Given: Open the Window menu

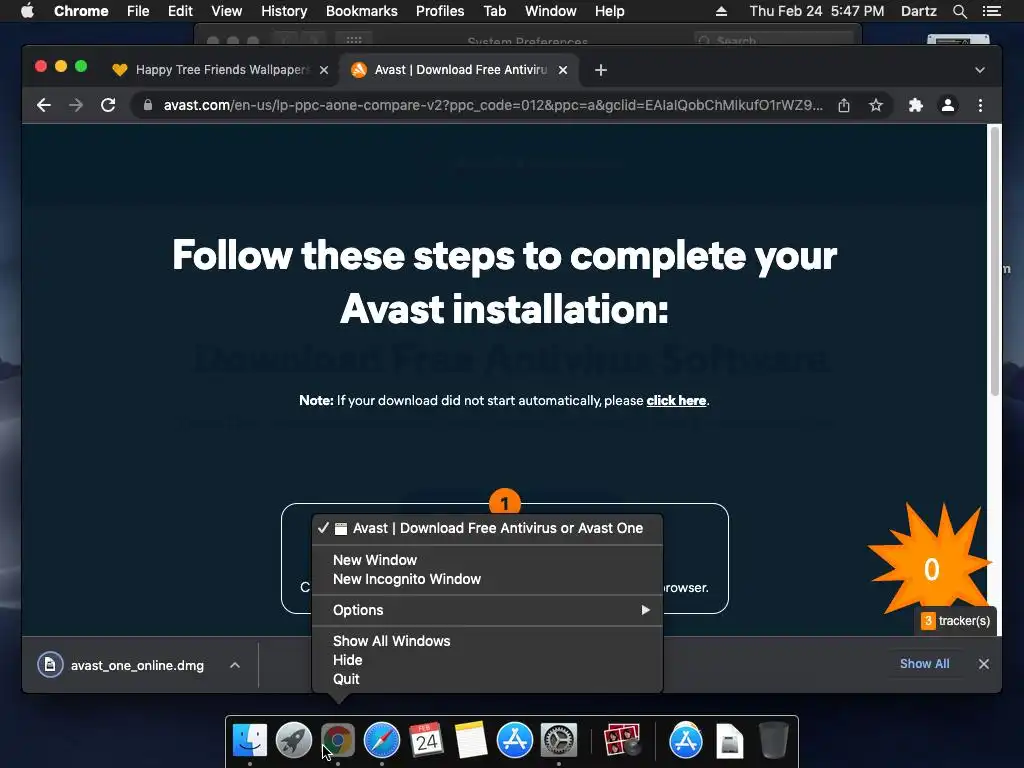Looking at the screenshot, I should 551,11.
